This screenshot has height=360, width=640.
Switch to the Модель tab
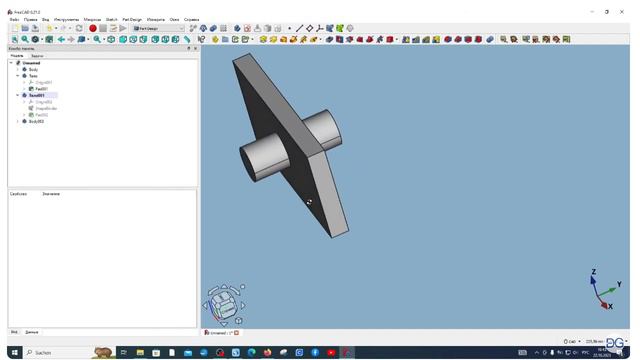17,56
